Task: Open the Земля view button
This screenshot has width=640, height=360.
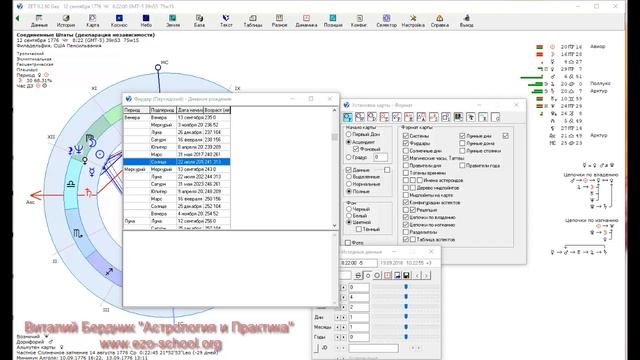Action: click(173, 21)
